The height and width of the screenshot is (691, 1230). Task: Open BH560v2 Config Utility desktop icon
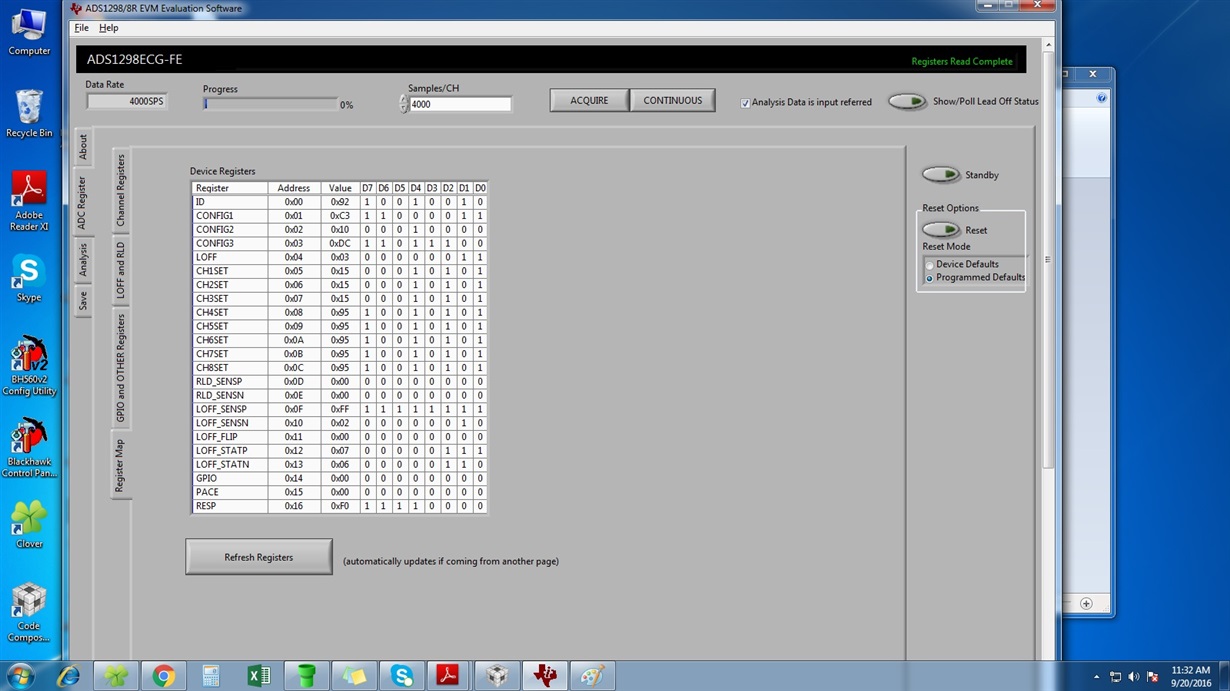point(29,366)
